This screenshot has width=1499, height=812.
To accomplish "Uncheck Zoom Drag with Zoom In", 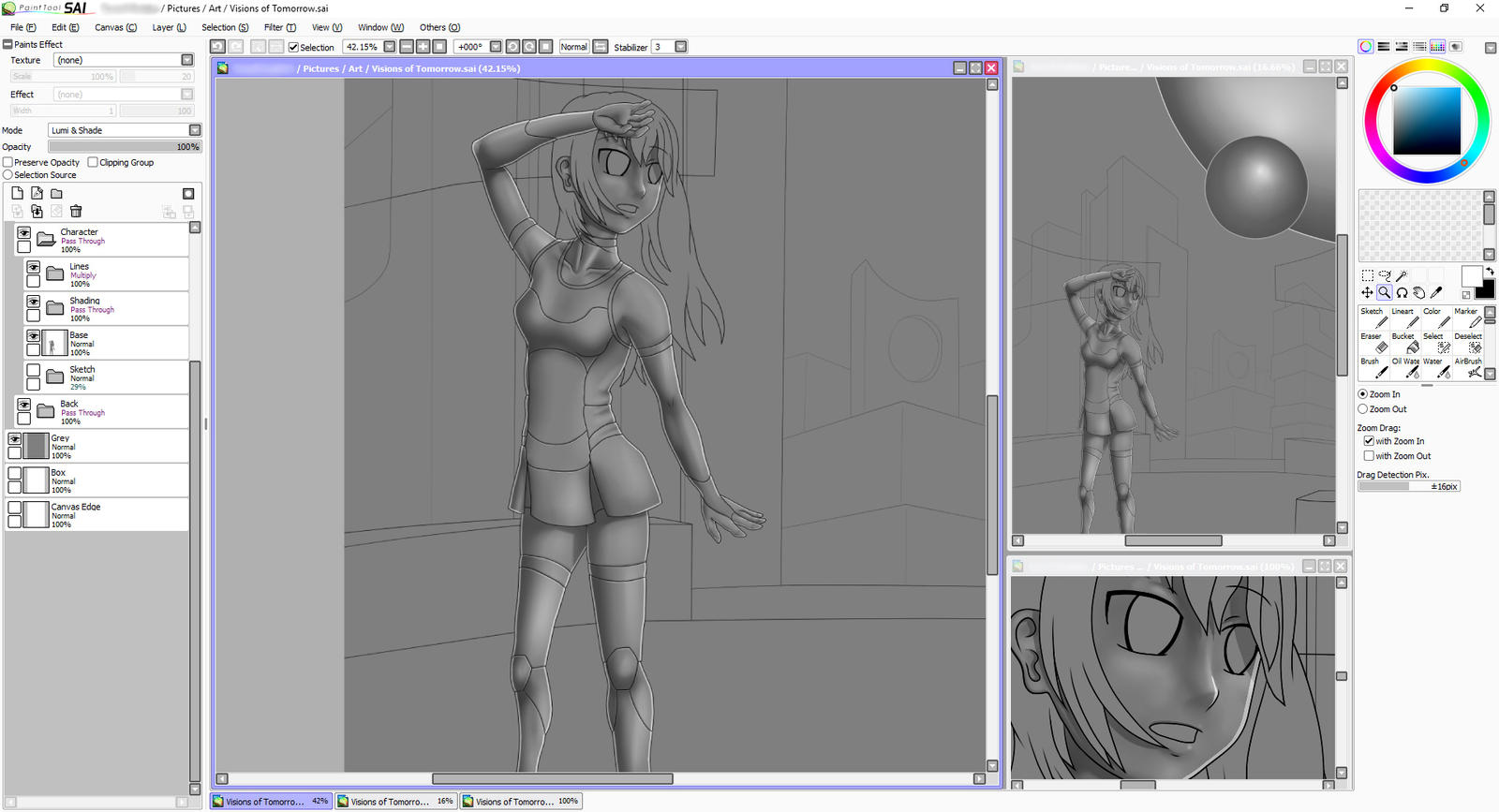I will [1369, 441].
